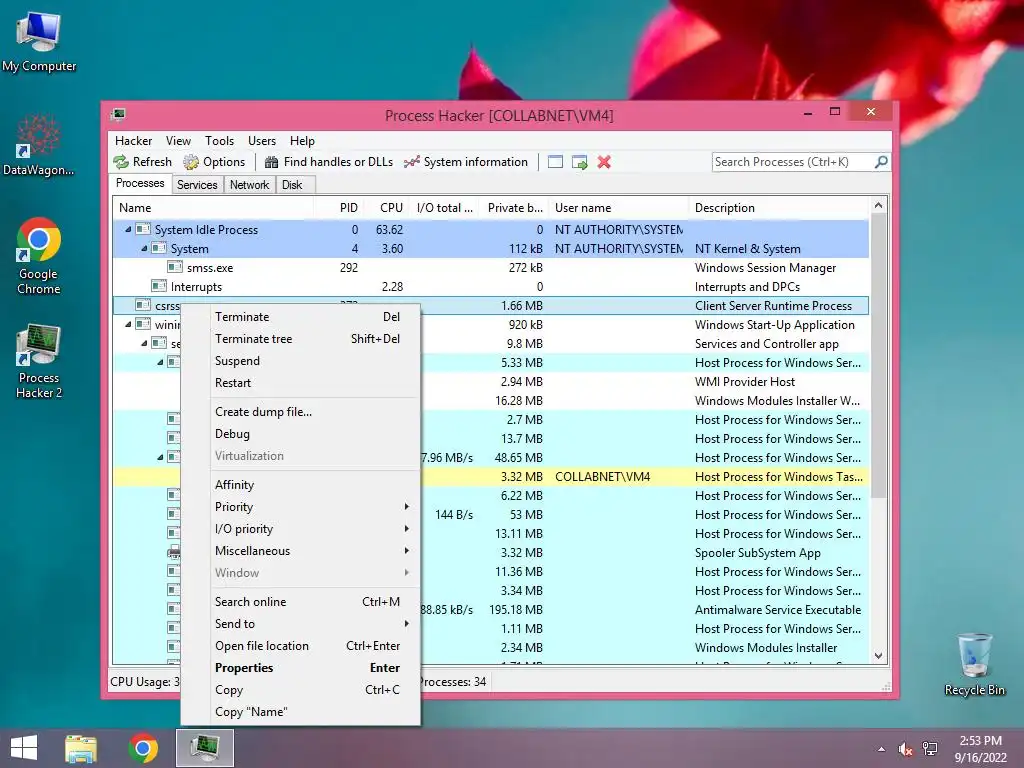
Task: Switch to the Network tab
Action: pos(249,185)
